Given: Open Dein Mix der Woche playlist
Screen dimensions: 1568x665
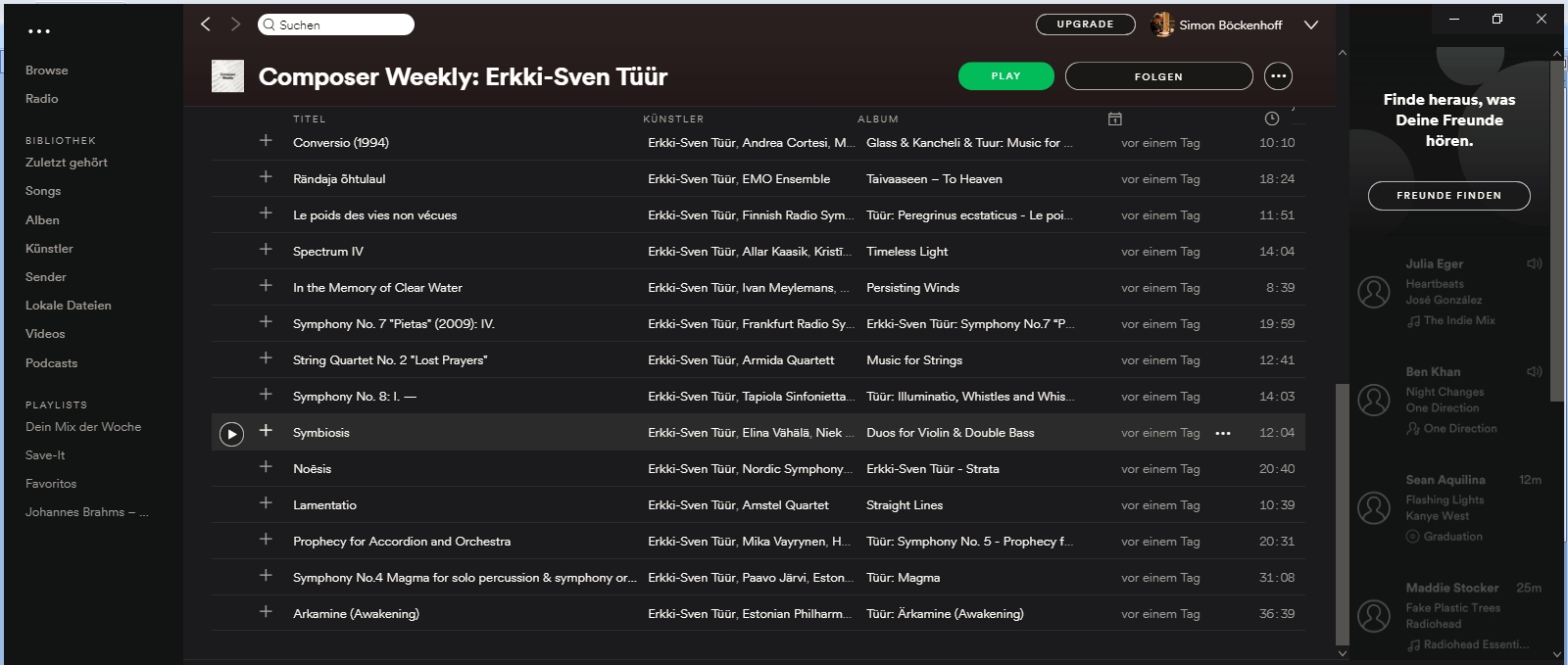Looking at the screenshot, I should [83, 427].
